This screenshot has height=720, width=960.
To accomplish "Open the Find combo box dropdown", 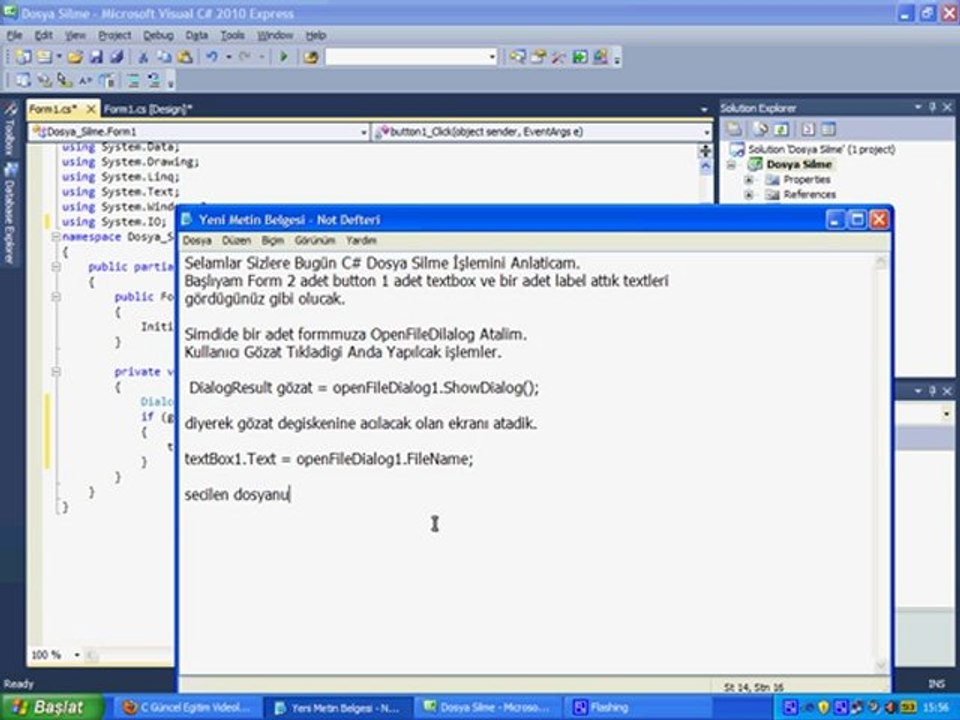I will point(492,58).
